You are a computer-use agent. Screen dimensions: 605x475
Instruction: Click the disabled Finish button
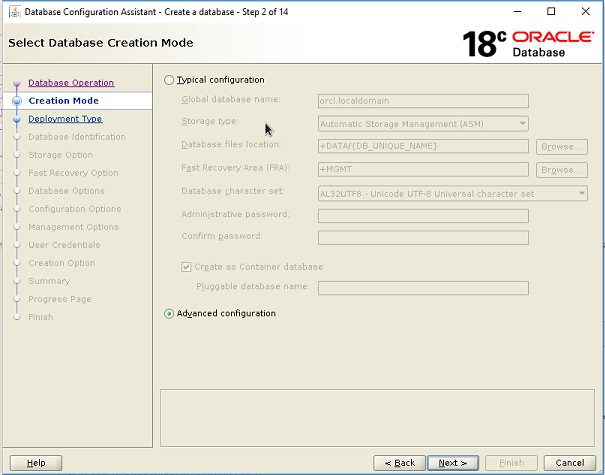[x=511, y=463]
